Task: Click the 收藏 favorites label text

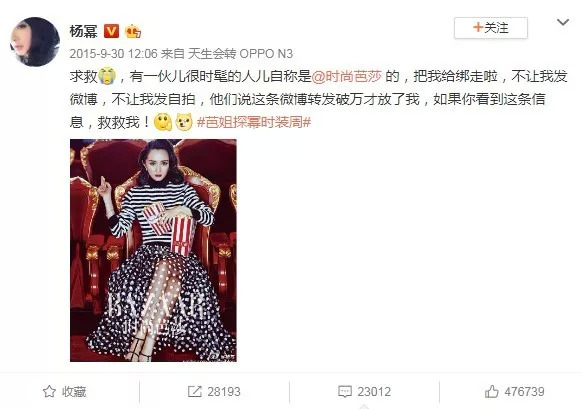Action: 74,392
